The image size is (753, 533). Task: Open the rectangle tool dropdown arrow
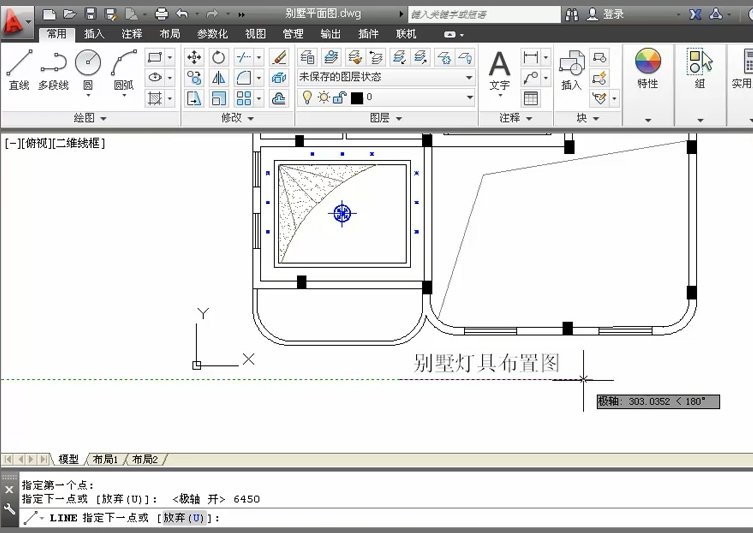pyautogui.click(x=170, y=57)
